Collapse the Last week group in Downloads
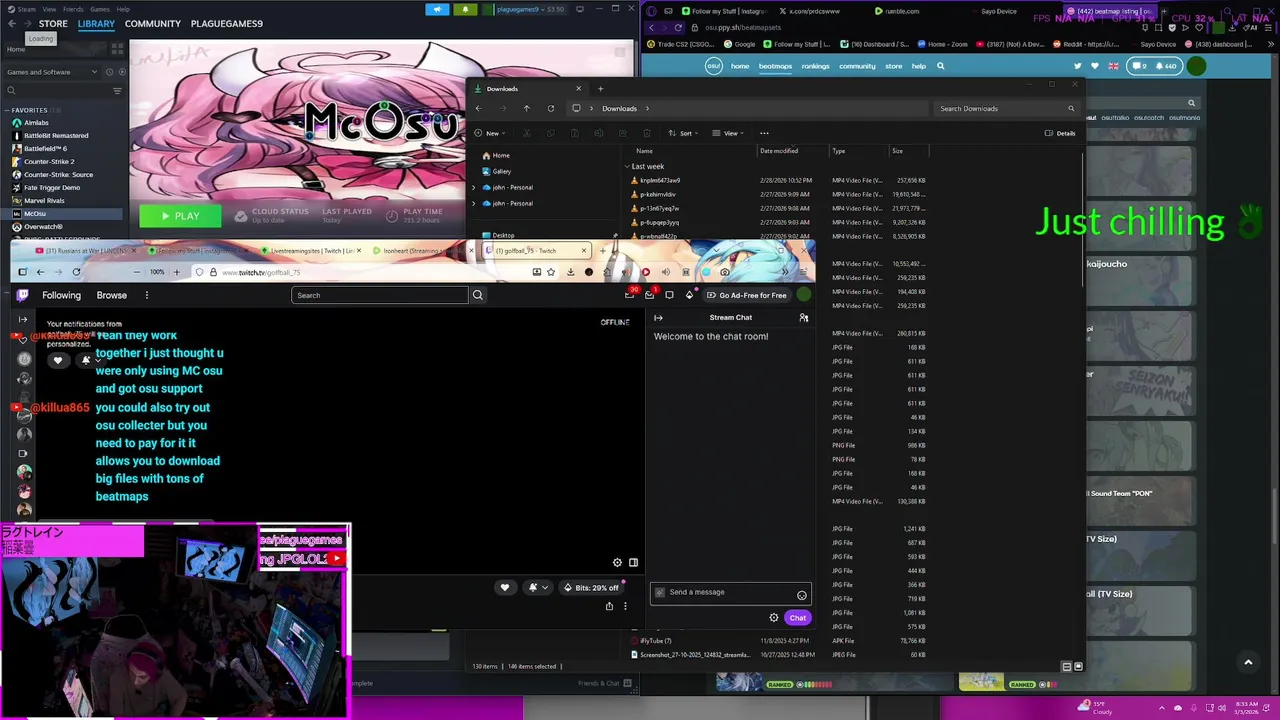Image resolution: width=1280 pixels, height=720 pixels. tap(628, 166)
